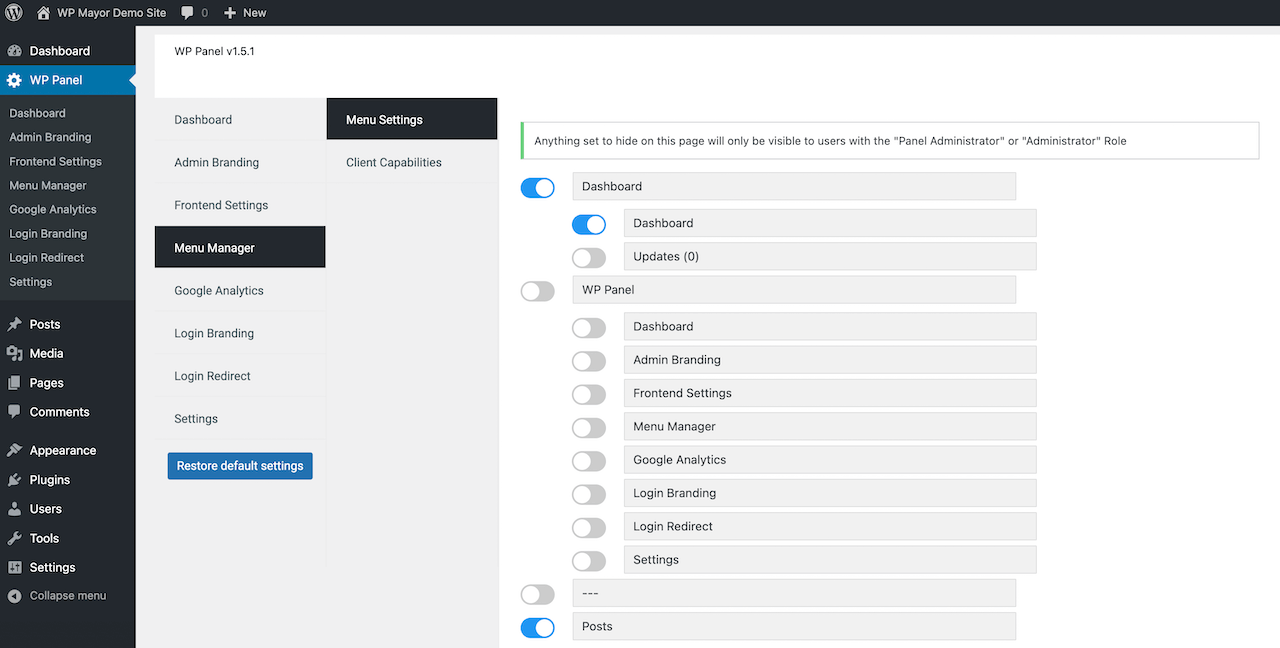Select Login Branding in the panel tab list

click(x=240, y=333)
